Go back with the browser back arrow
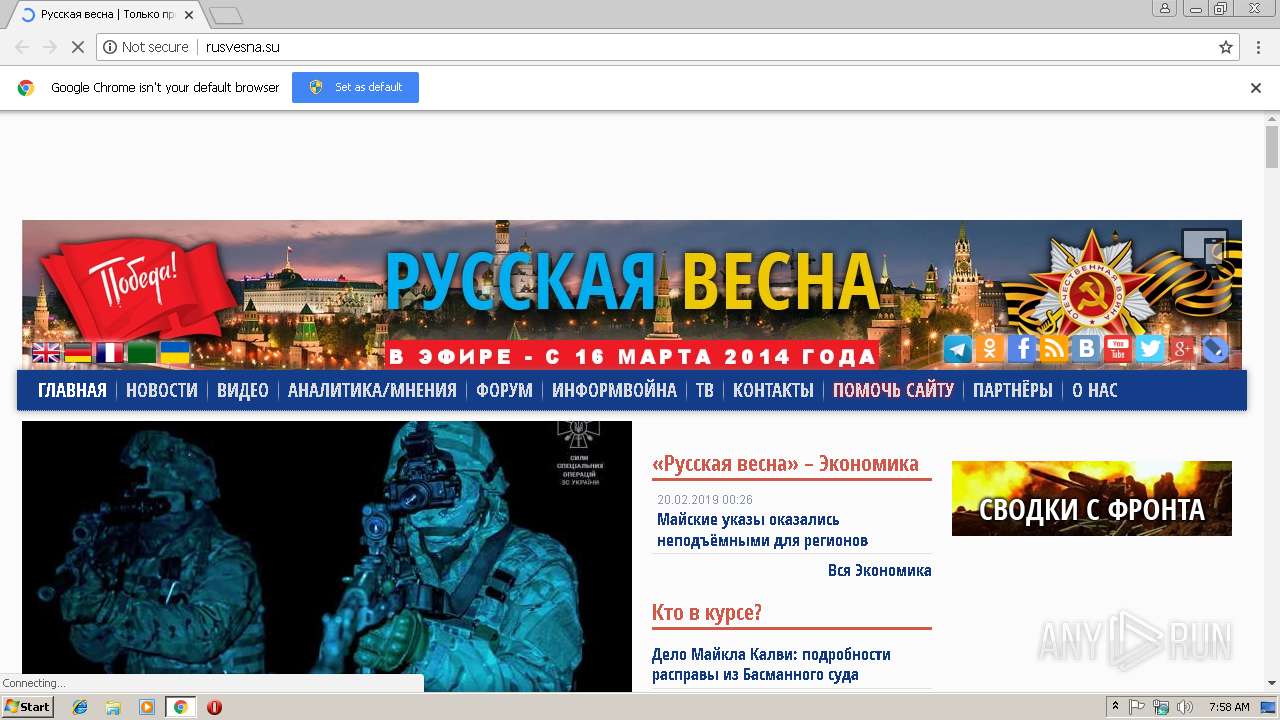This screenshot has width=1280, height=720. [x=22, y=47]
